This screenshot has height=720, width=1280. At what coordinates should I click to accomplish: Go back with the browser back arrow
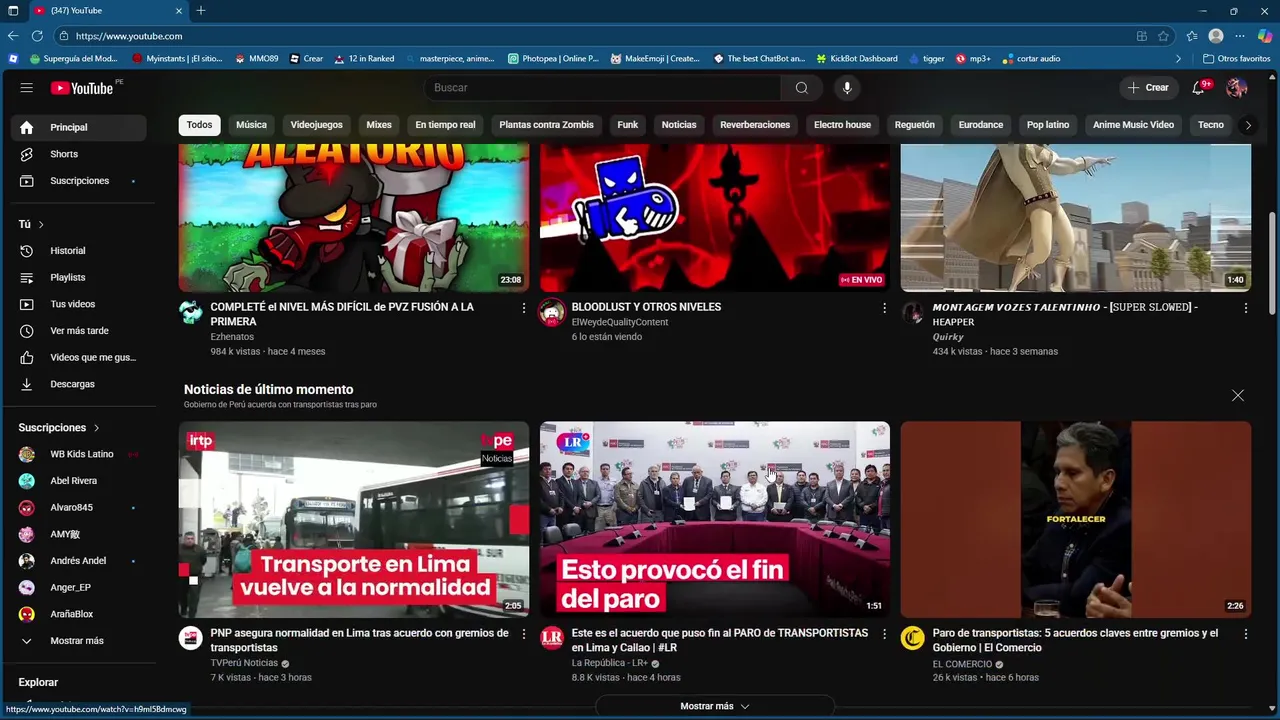point(13,36)
